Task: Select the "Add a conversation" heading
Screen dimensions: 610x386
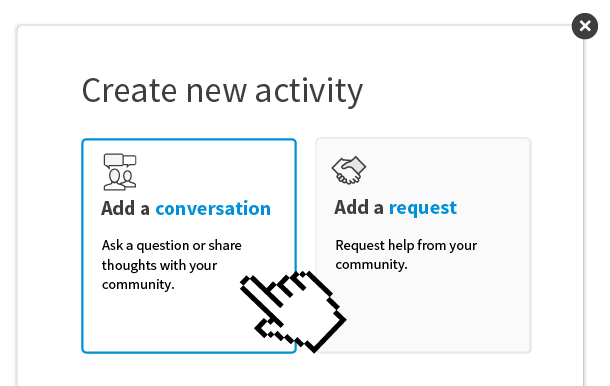Action: [186, 208]
